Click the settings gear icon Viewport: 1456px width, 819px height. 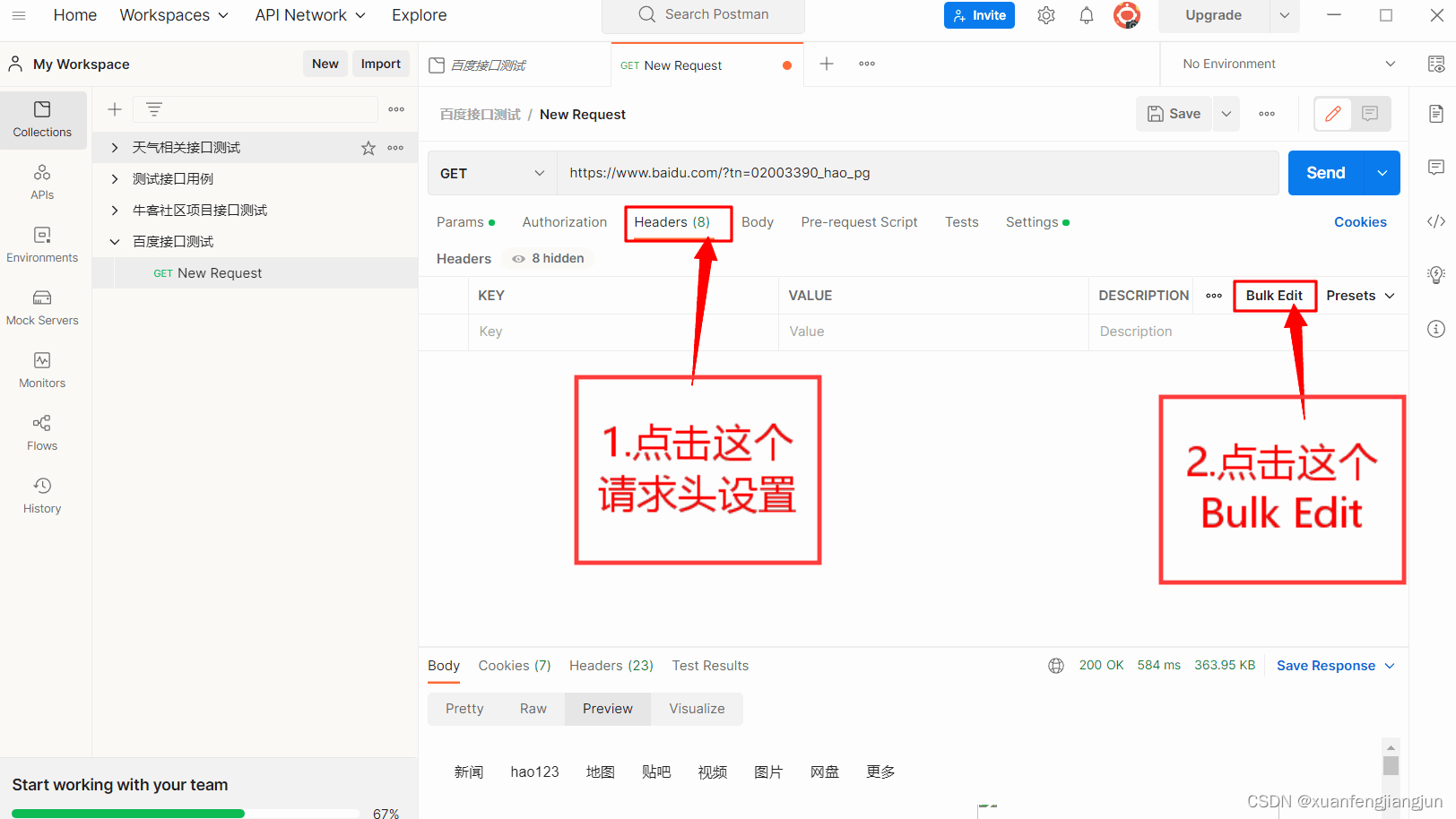click(1046, 15)
